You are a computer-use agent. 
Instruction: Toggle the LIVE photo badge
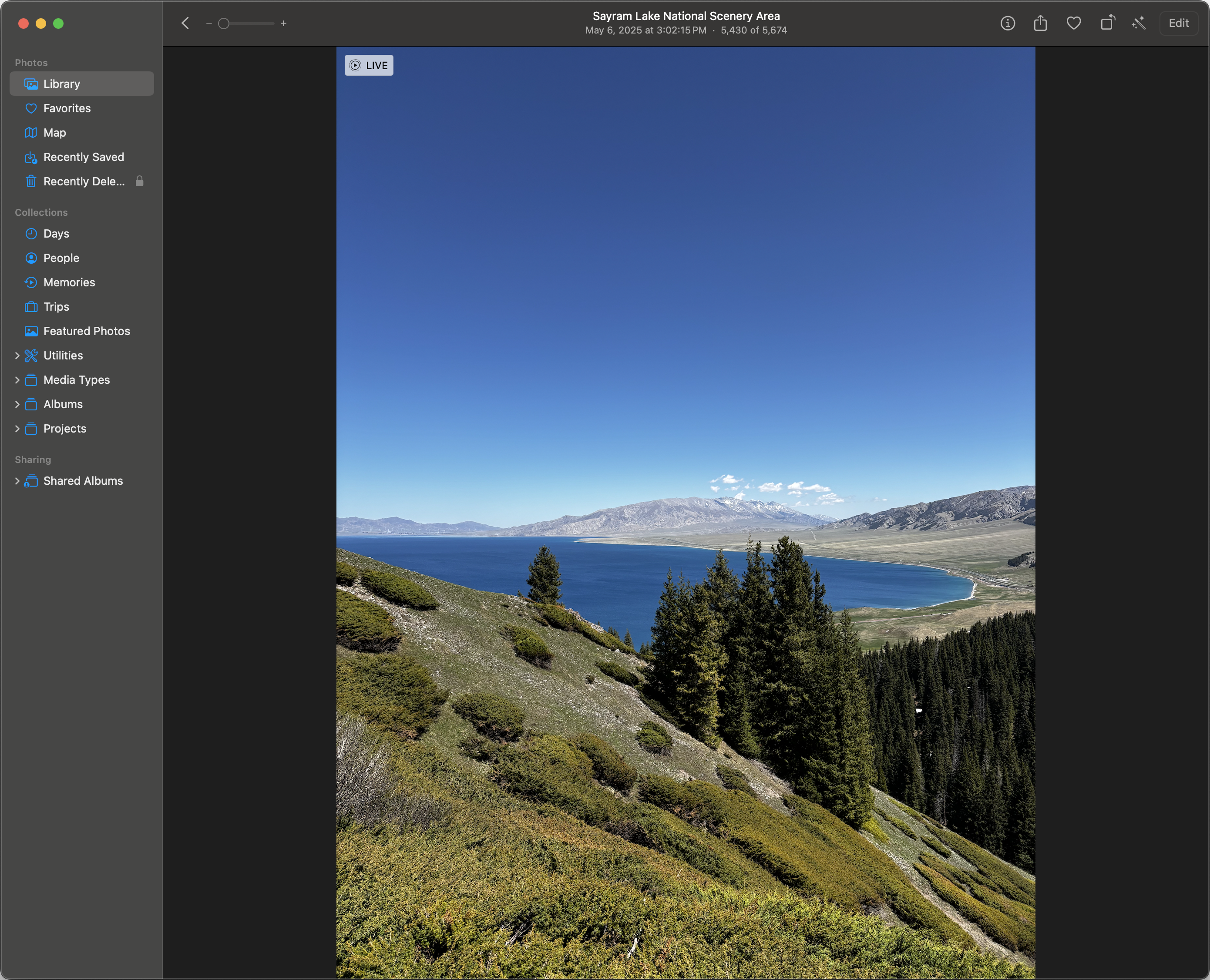(x=369, y=65)
